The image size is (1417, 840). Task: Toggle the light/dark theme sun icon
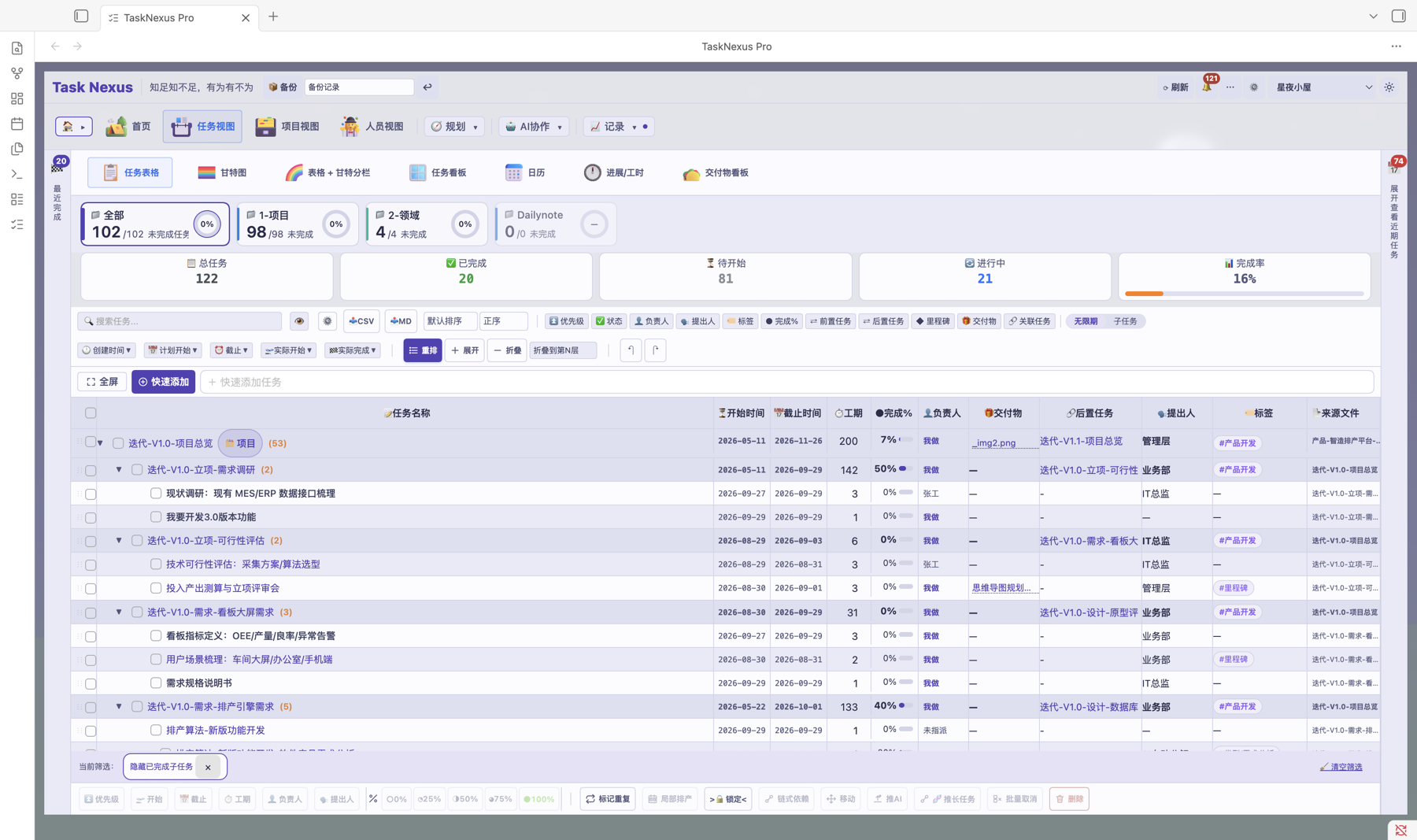[x=1389, y=87]
